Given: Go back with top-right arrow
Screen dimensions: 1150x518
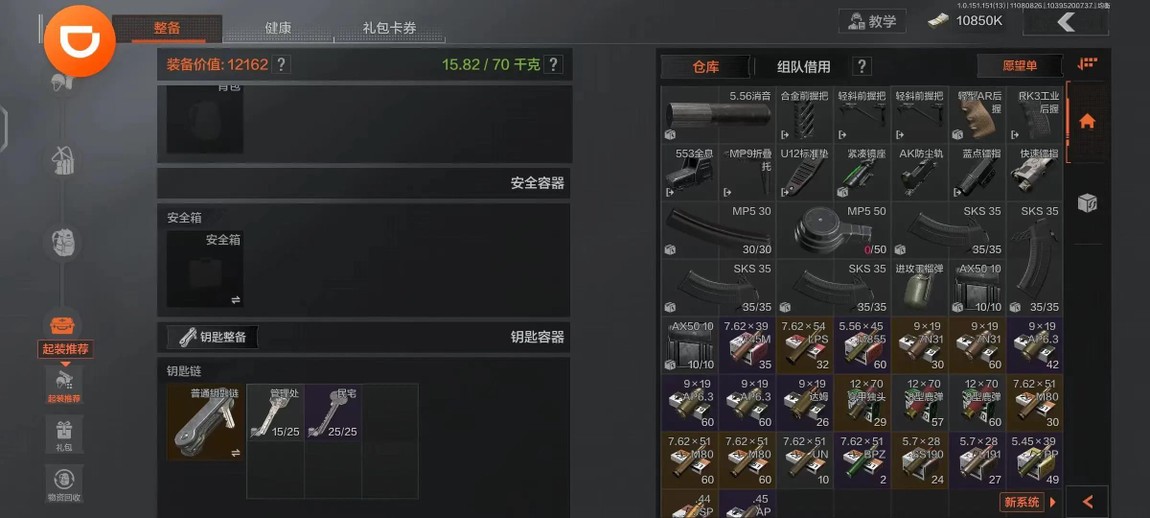Looking at the screenshot, I should click(x=1066, y=21).
